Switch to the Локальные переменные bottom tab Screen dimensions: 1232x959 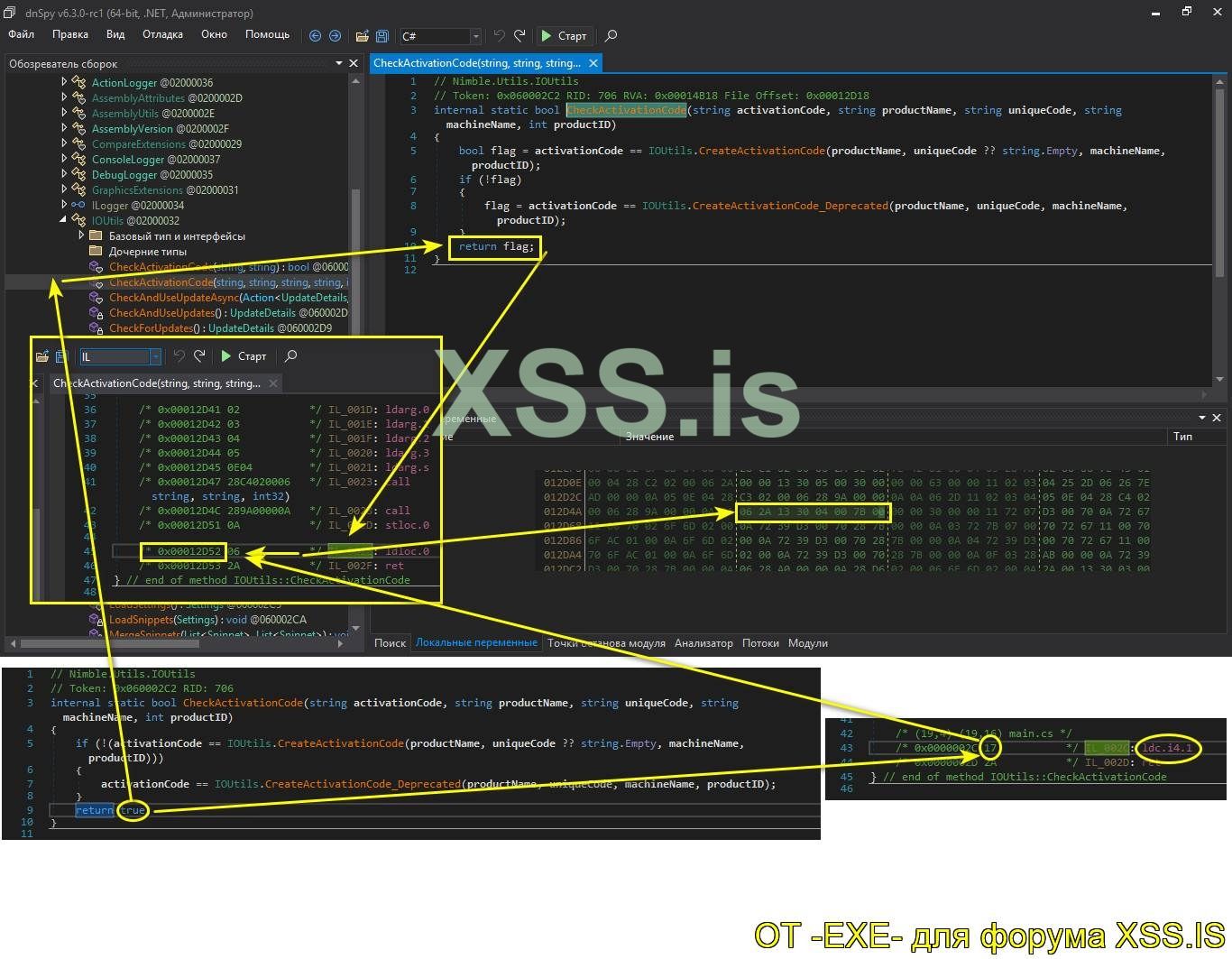tap(476, 643)
